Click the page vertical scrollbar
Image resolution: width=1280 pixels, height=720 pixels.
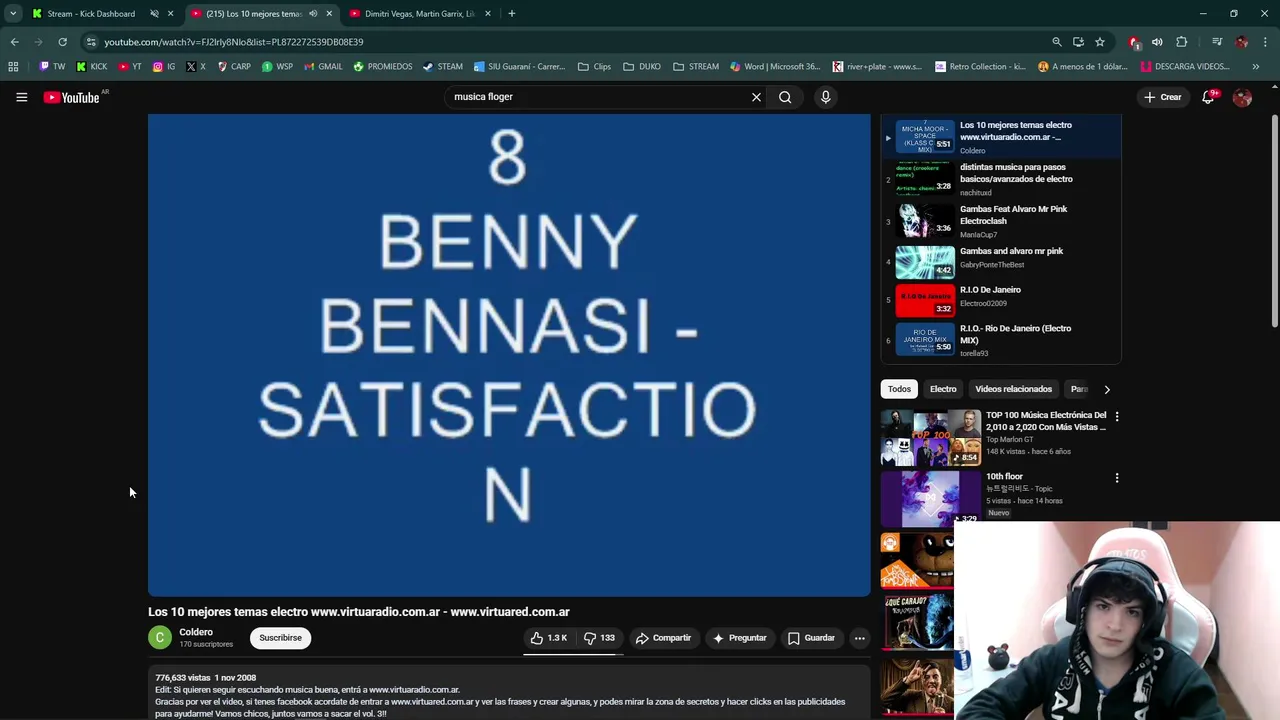[x=1274, y=220]
